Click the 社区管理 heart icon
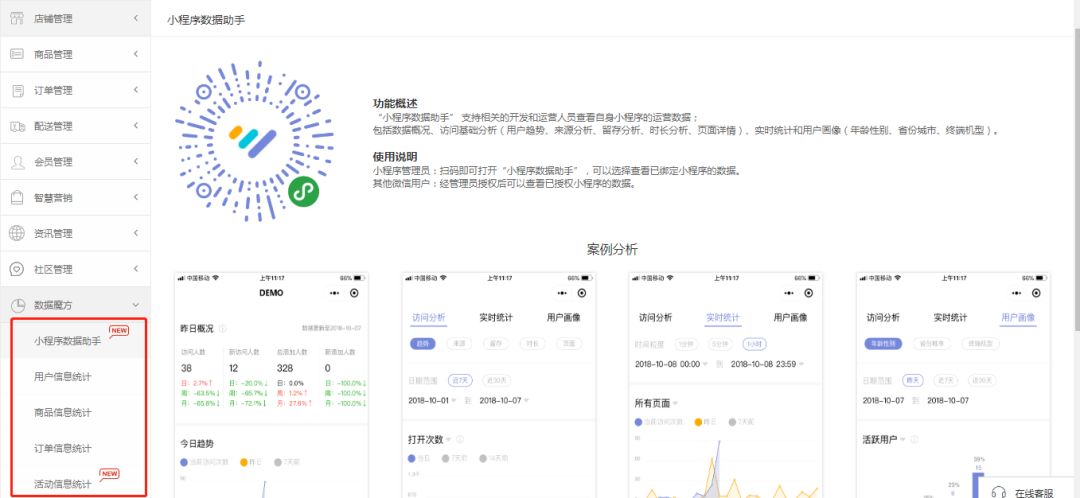The width and height of the screenshot is (1080, 498). click(17, 269)
